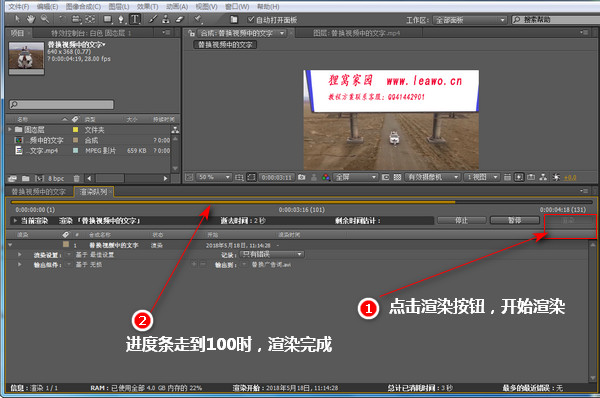The width and height of the screenshot is (600, 398).
Task: Click the timeline button icon in viewer
Action: (531, 177)
